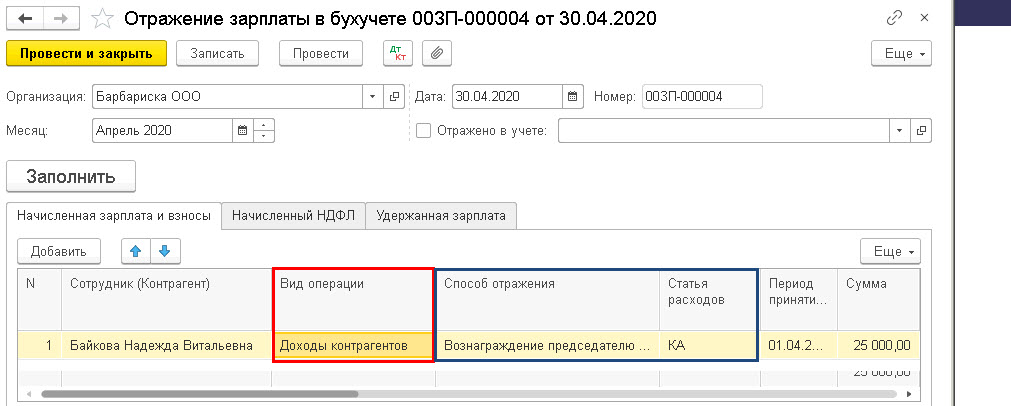Go back with the left arrow
The width and height of the screenshot is (1011, 406).
[x=26, y=19]
